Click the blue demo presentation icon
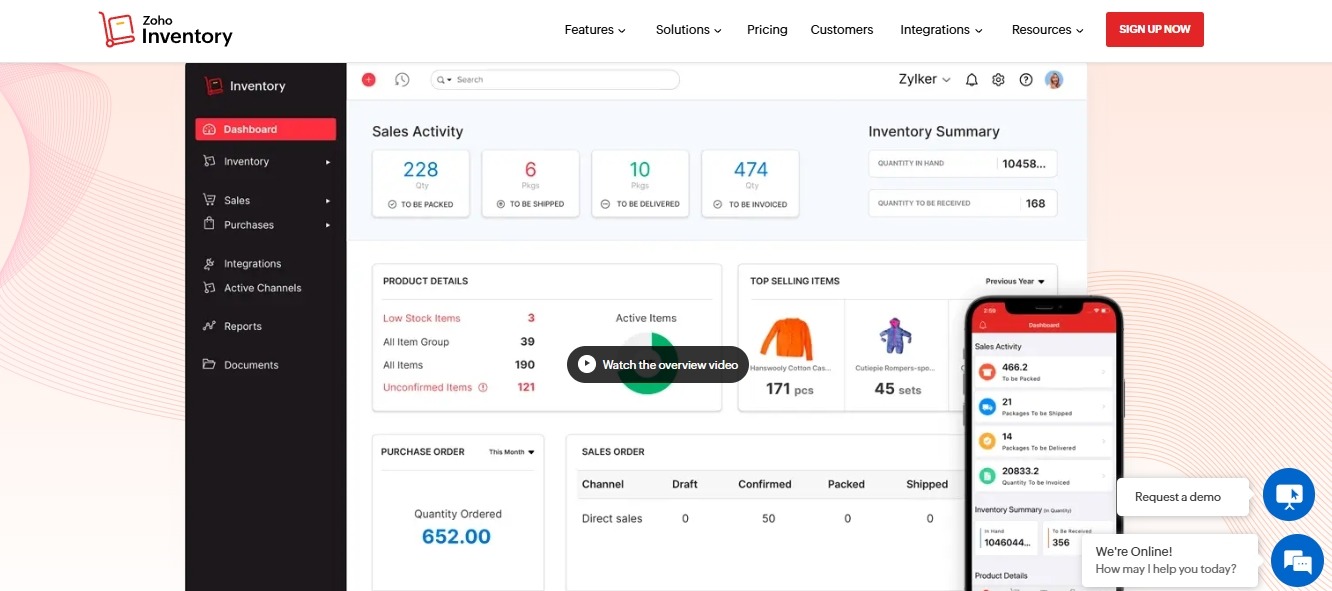Image resolution: width=1332 pixels, height=591 pixels. (1289, 494)
